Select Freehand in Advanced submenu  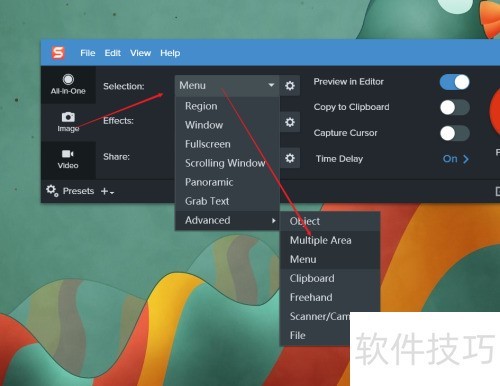330,297
